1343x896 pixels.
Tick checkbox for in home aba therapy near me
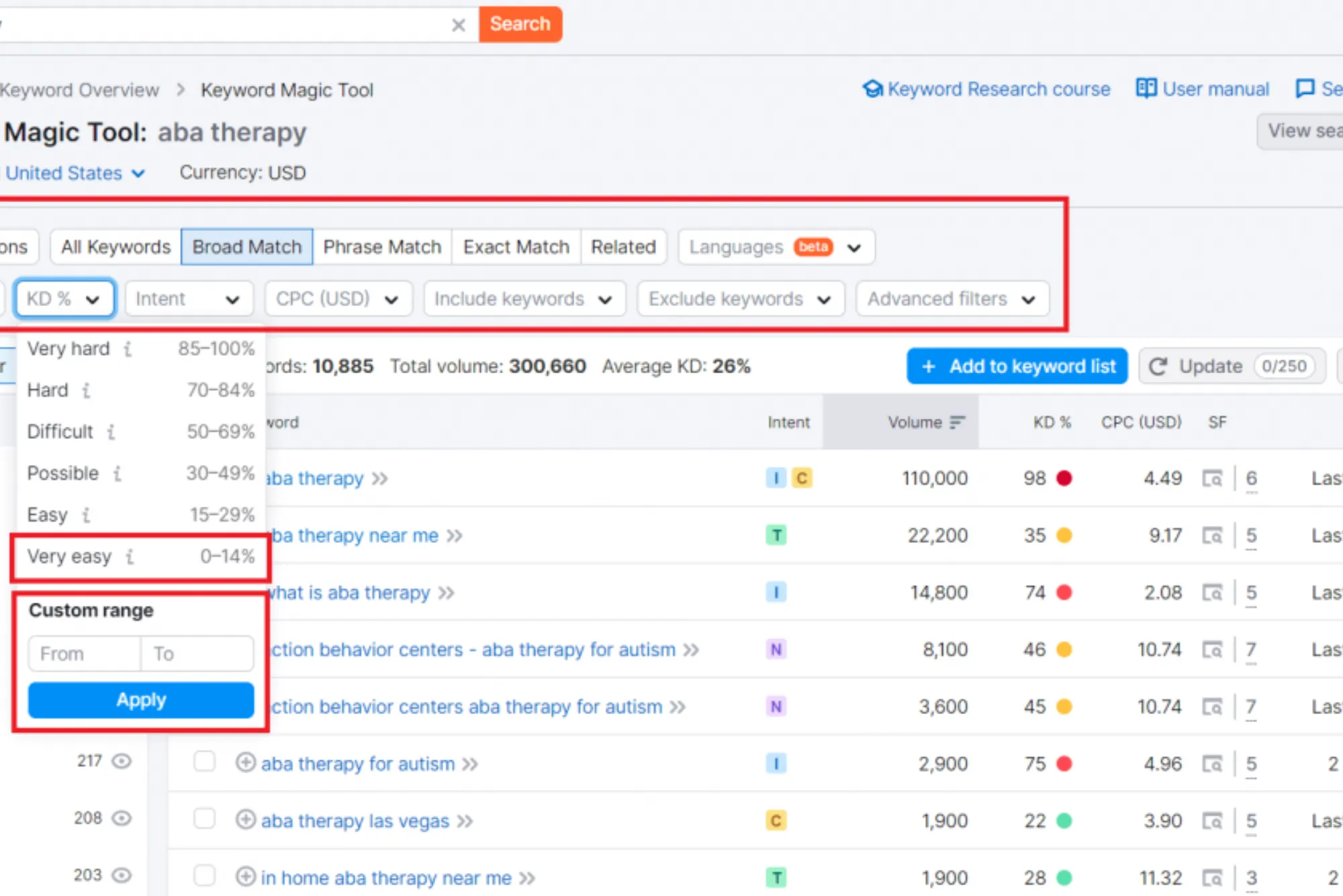click(204, 876)
